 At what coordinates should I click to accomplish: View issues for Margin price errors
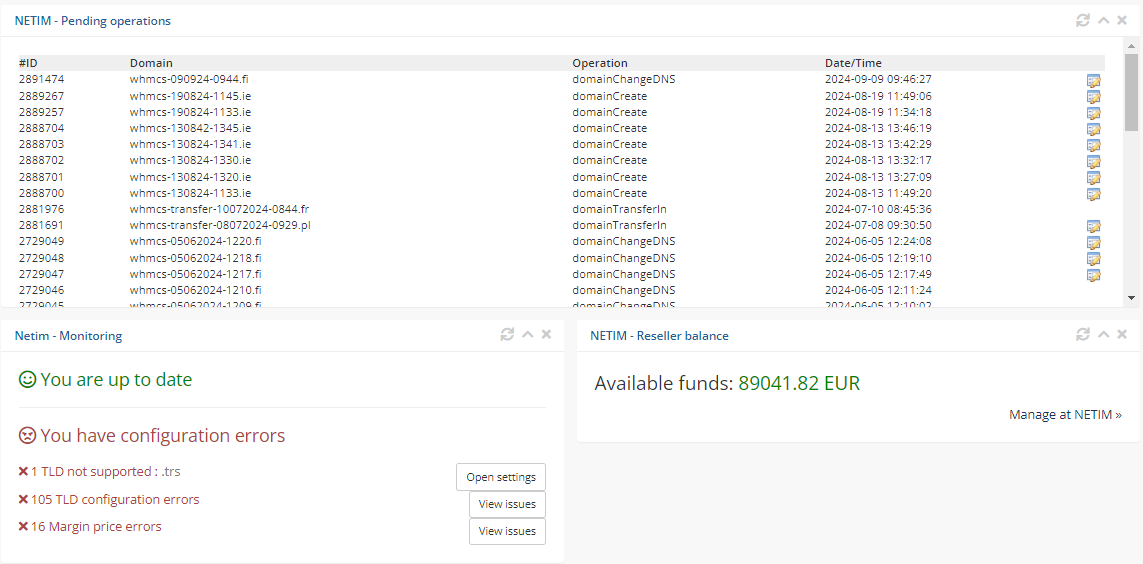pyautogui.click(x=507, y=531)
